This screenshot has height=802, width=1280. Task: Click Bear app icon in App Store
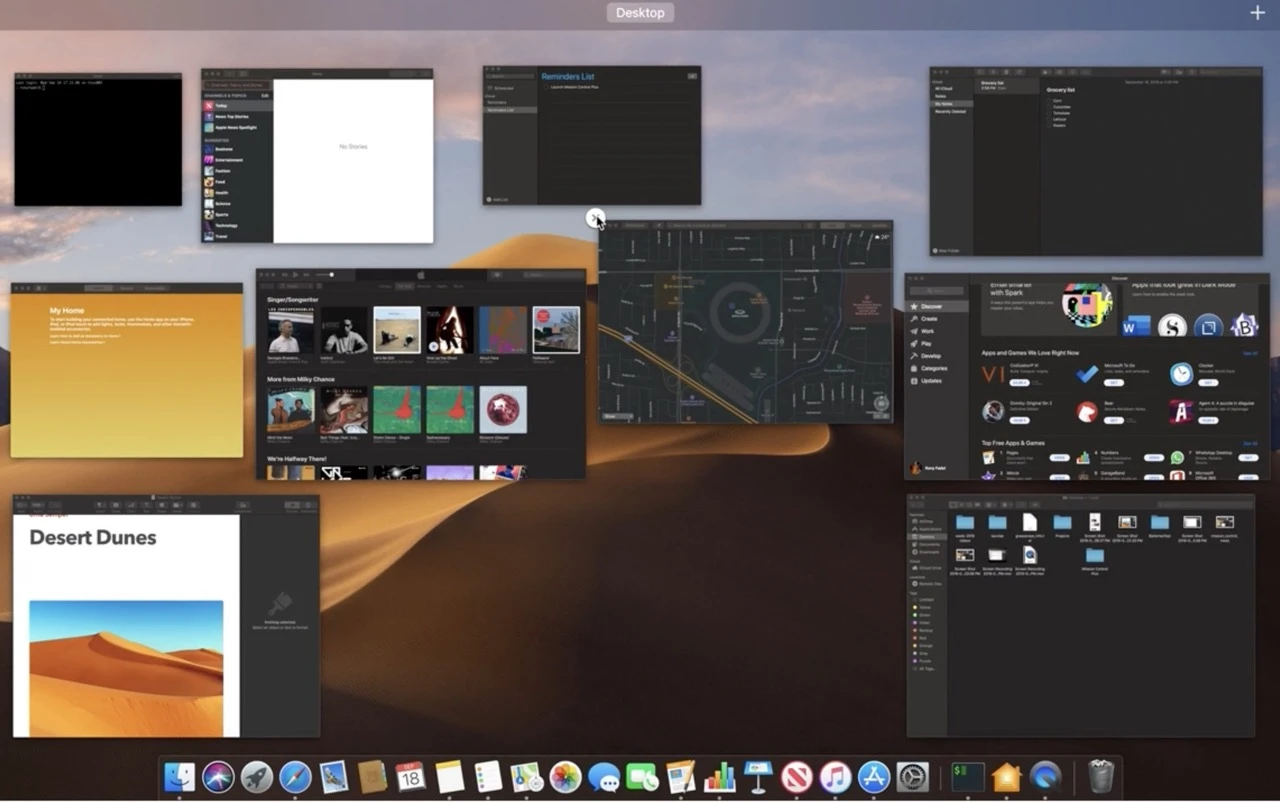pos(1087,411)
